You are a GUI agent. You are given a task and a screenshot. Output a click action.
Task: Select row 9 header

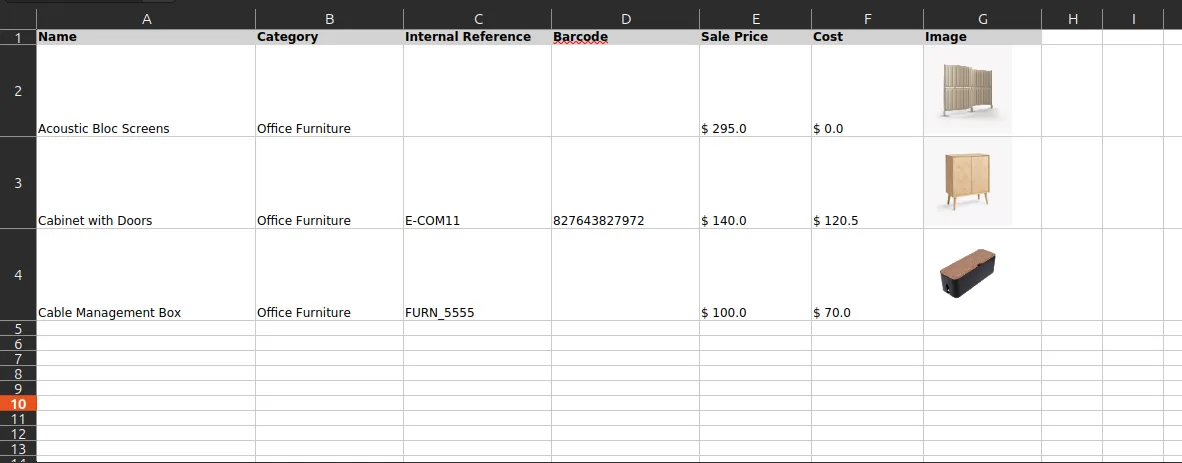point(18,388)
